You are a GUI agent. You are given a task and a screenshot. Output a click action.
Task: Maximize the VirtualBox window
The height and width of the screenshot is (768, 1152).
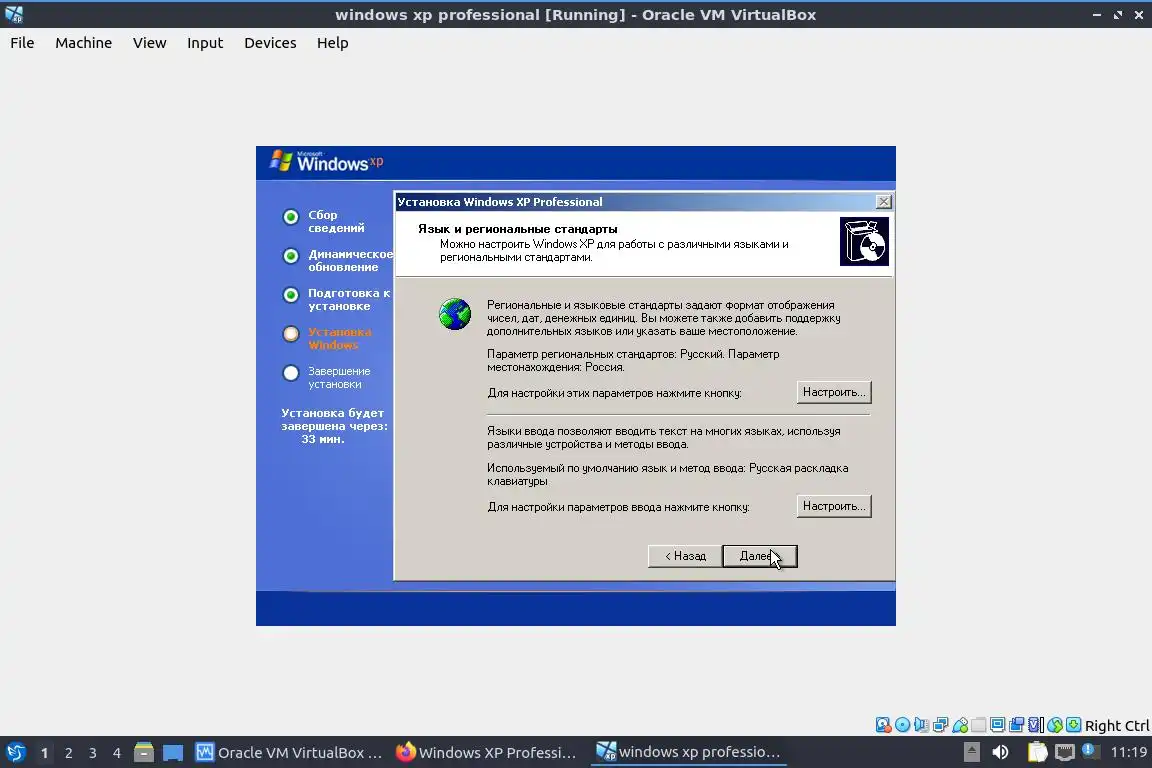(x=1117, y=15)
